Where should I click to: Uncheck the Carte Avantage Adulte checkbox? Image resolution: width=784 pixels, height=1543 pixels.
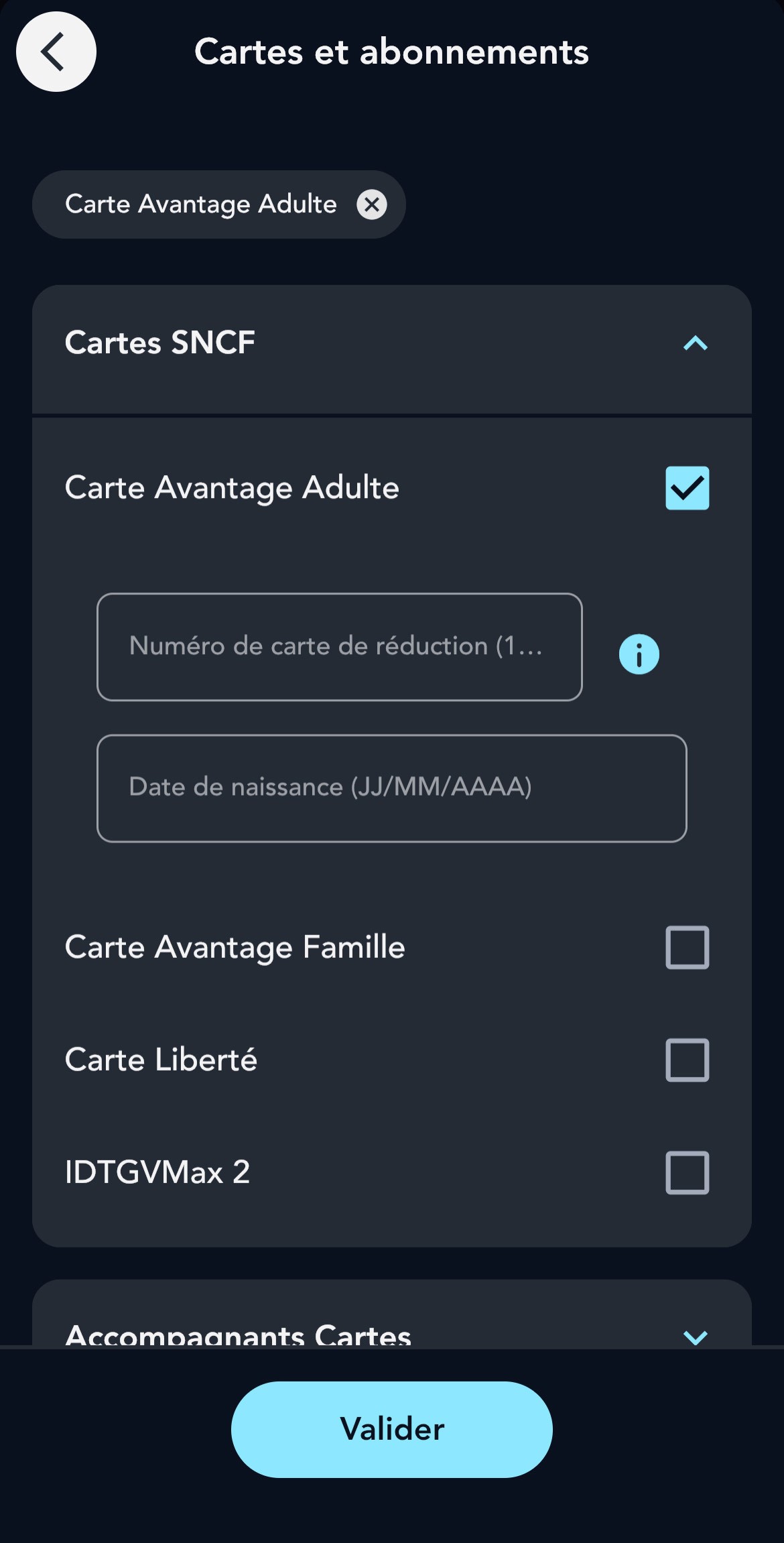pyautogui.click(x=687, y=488)
